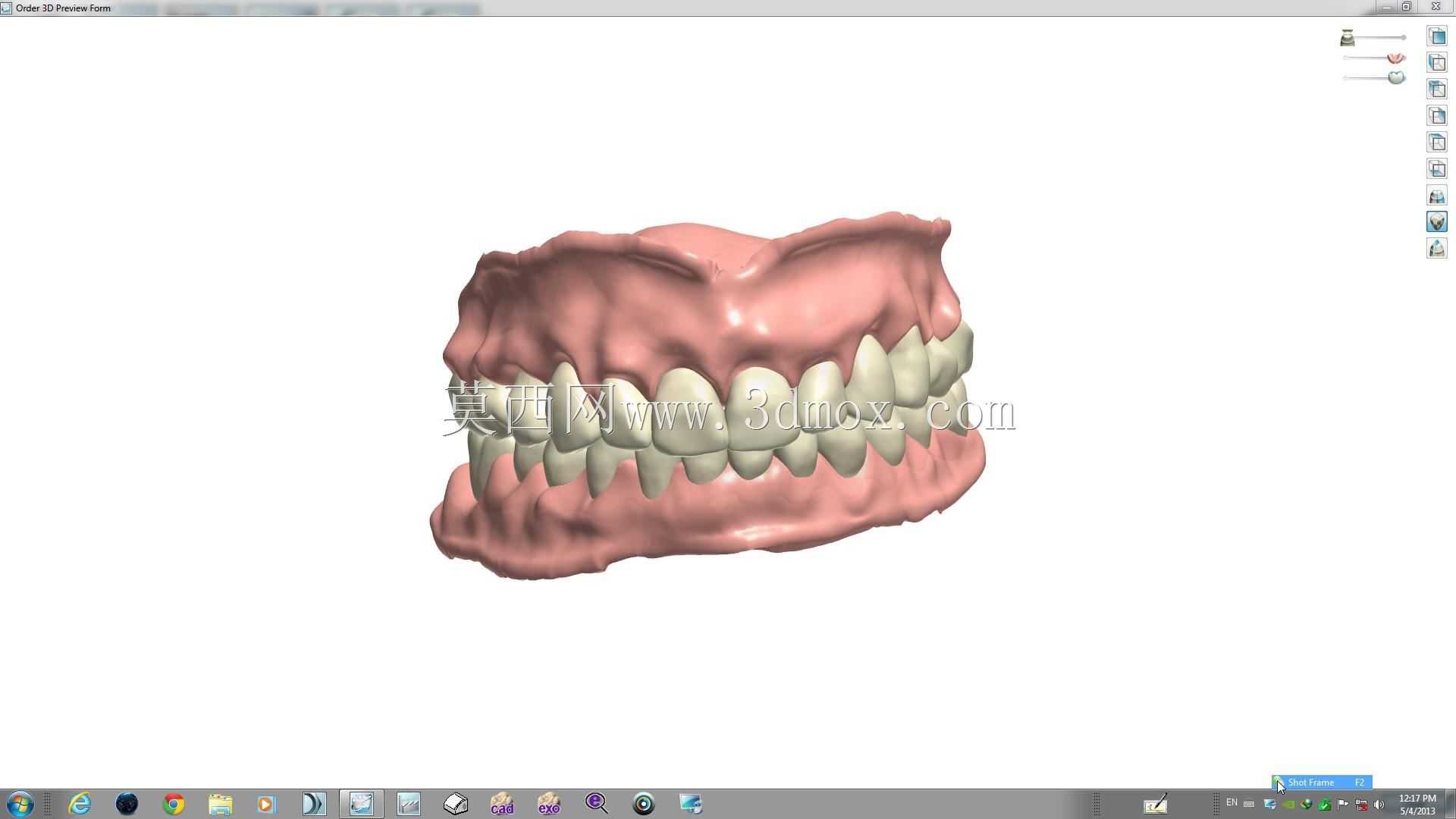
Task: Open the white scanner box app
Action: click(456, 804)
